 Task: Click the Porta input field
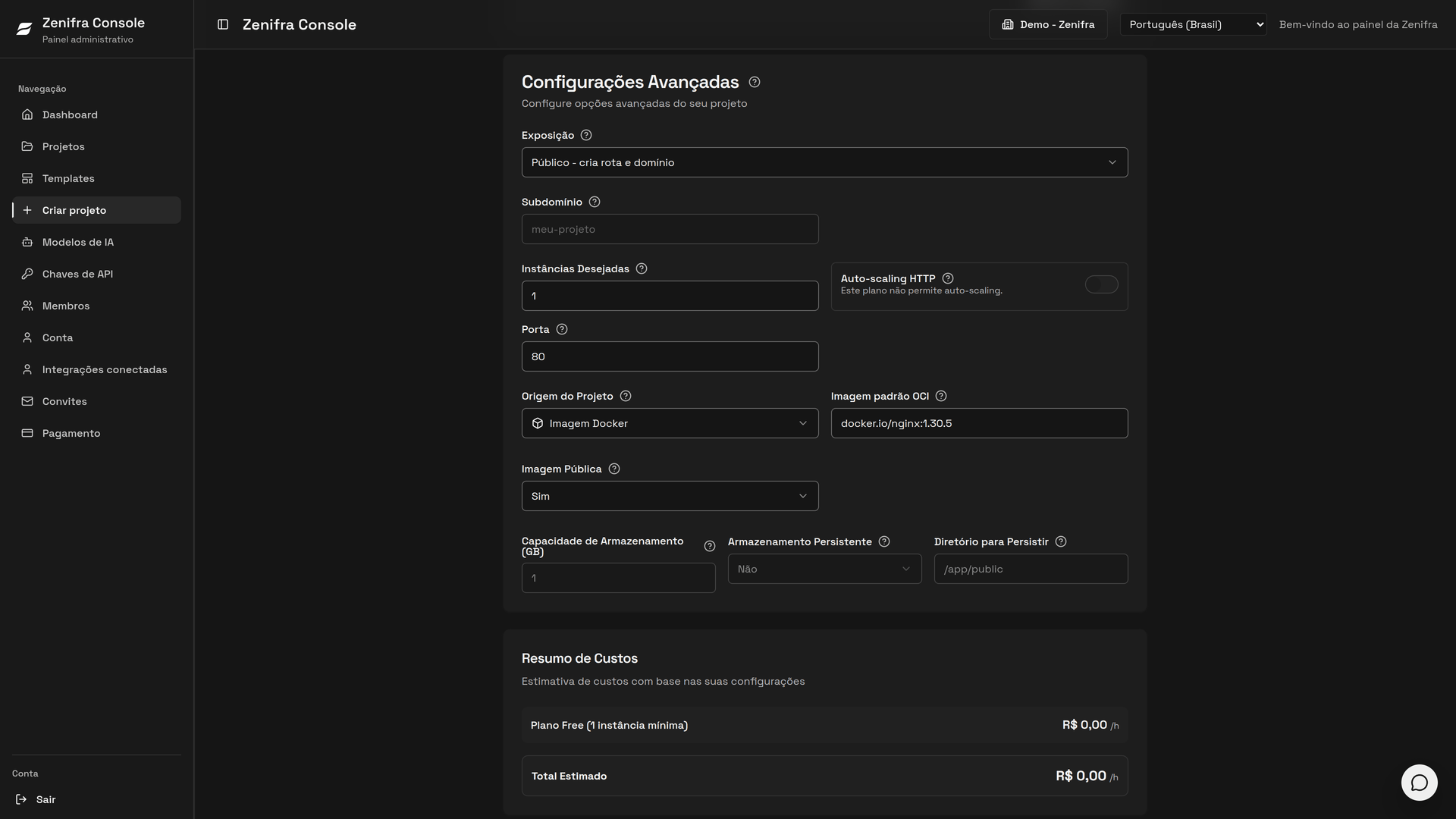click(x=670, y=356)
